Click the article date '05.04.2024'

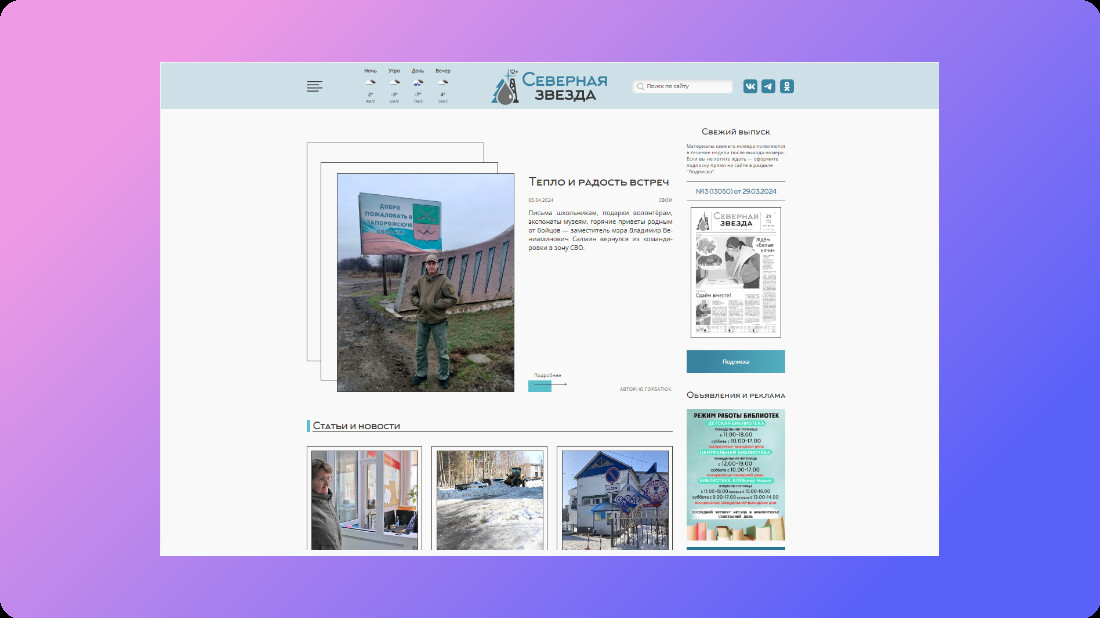point(540,201)
